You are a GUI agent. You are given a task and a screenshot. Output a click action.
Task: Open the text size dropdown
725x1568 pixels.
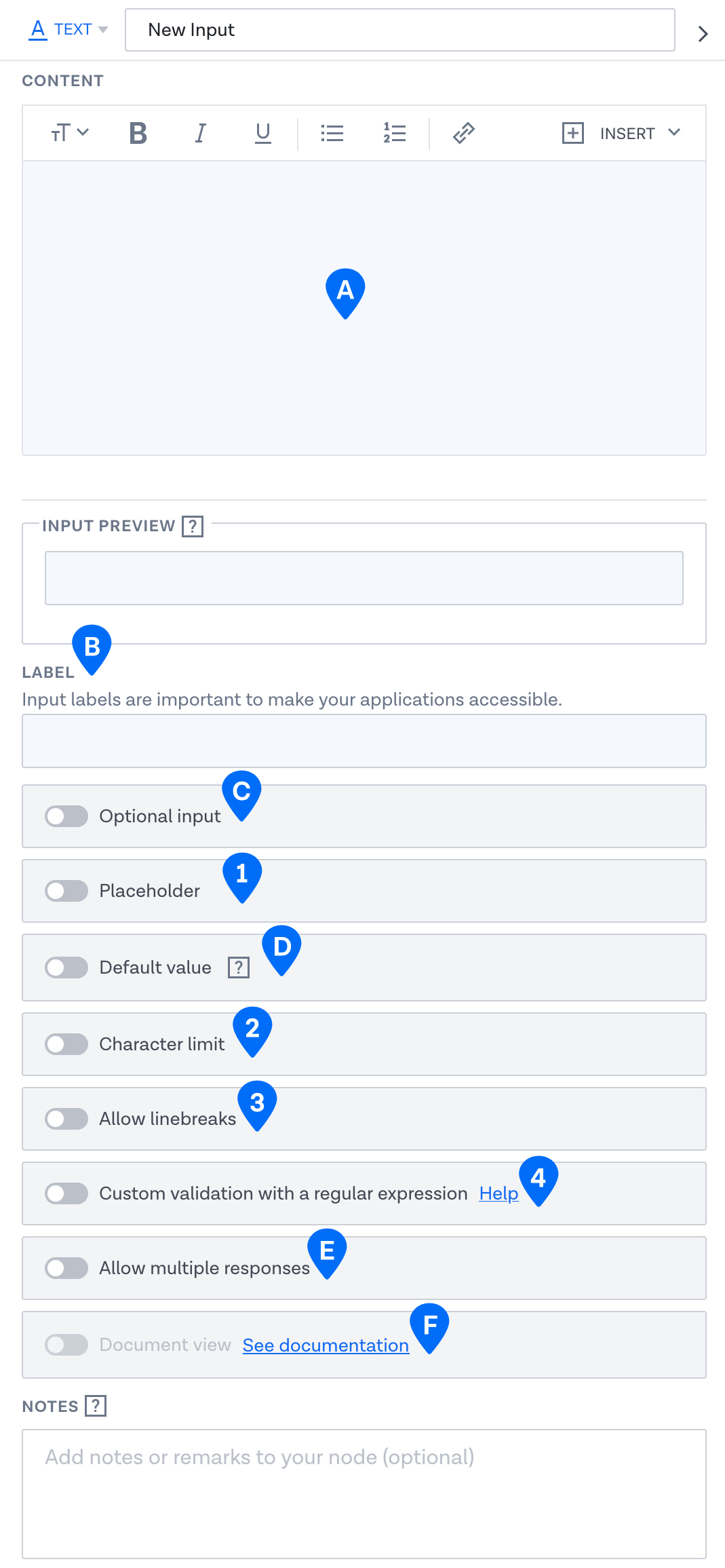69,132
